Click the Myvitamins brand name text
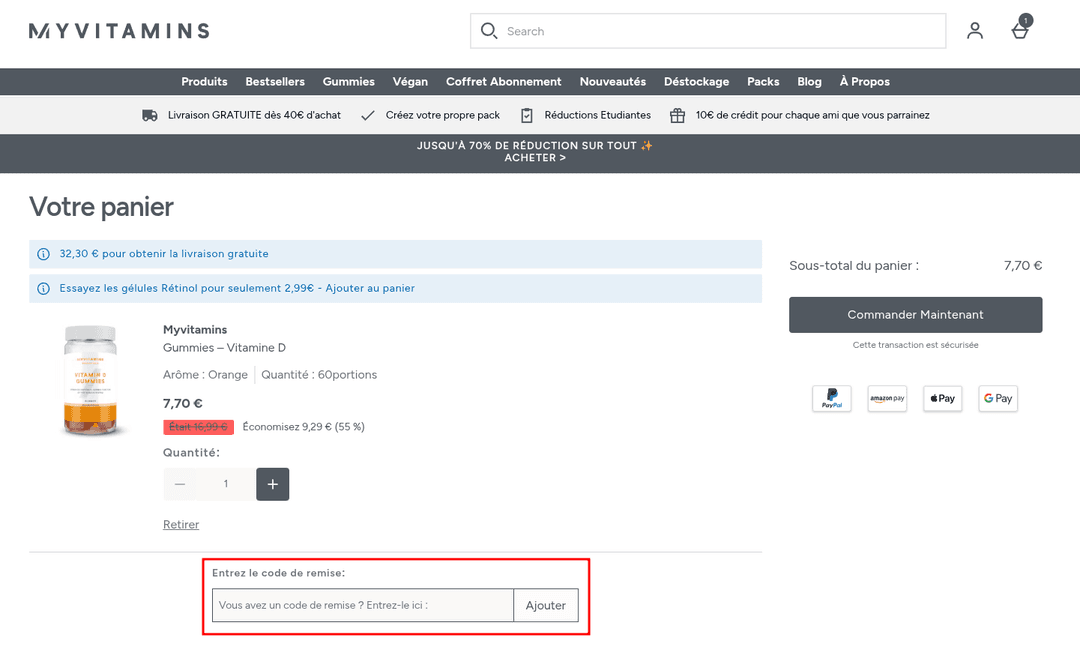 coord(195,330)
